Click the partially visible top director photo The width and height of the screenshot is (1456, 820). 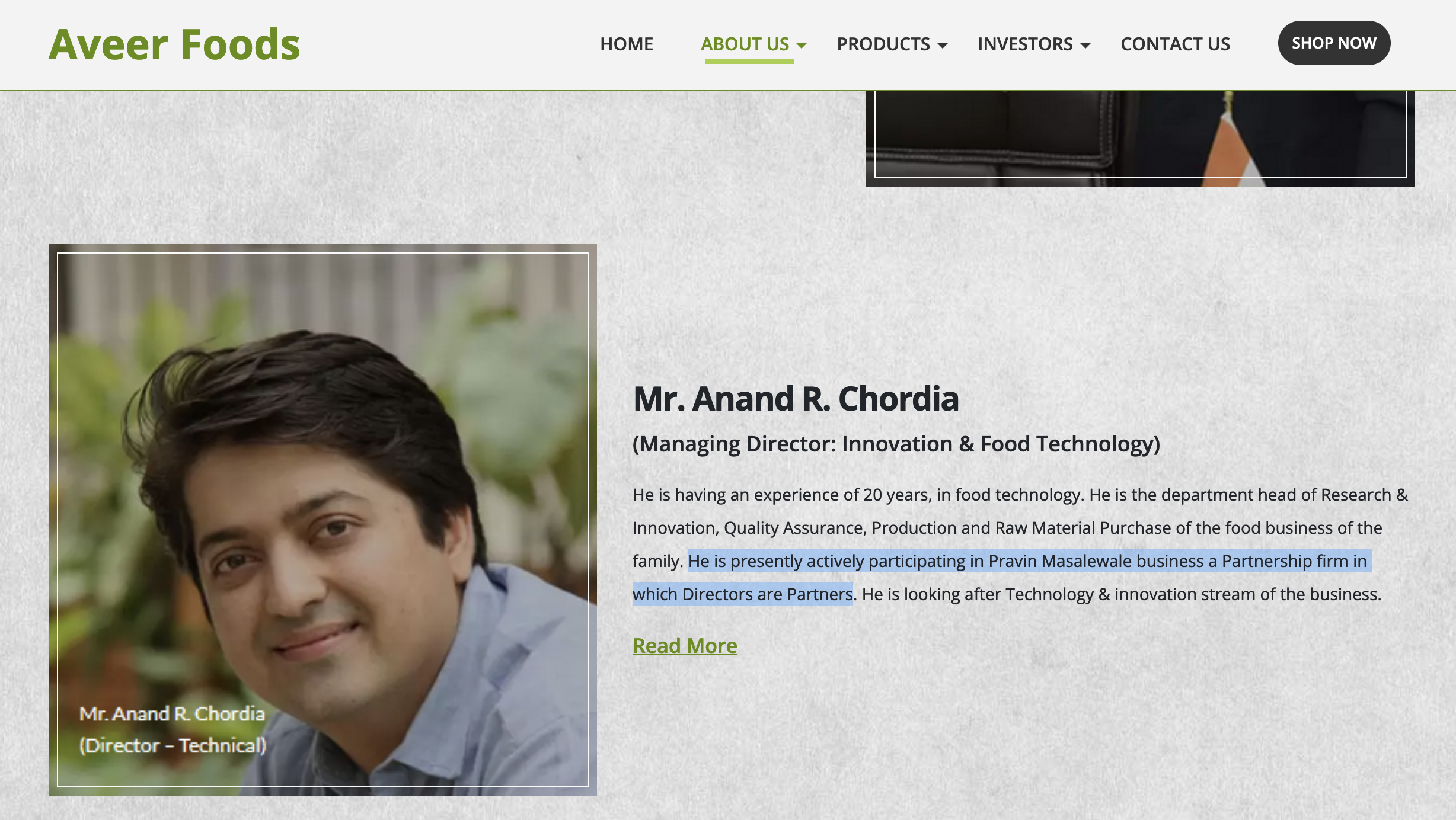point(1140,139)
